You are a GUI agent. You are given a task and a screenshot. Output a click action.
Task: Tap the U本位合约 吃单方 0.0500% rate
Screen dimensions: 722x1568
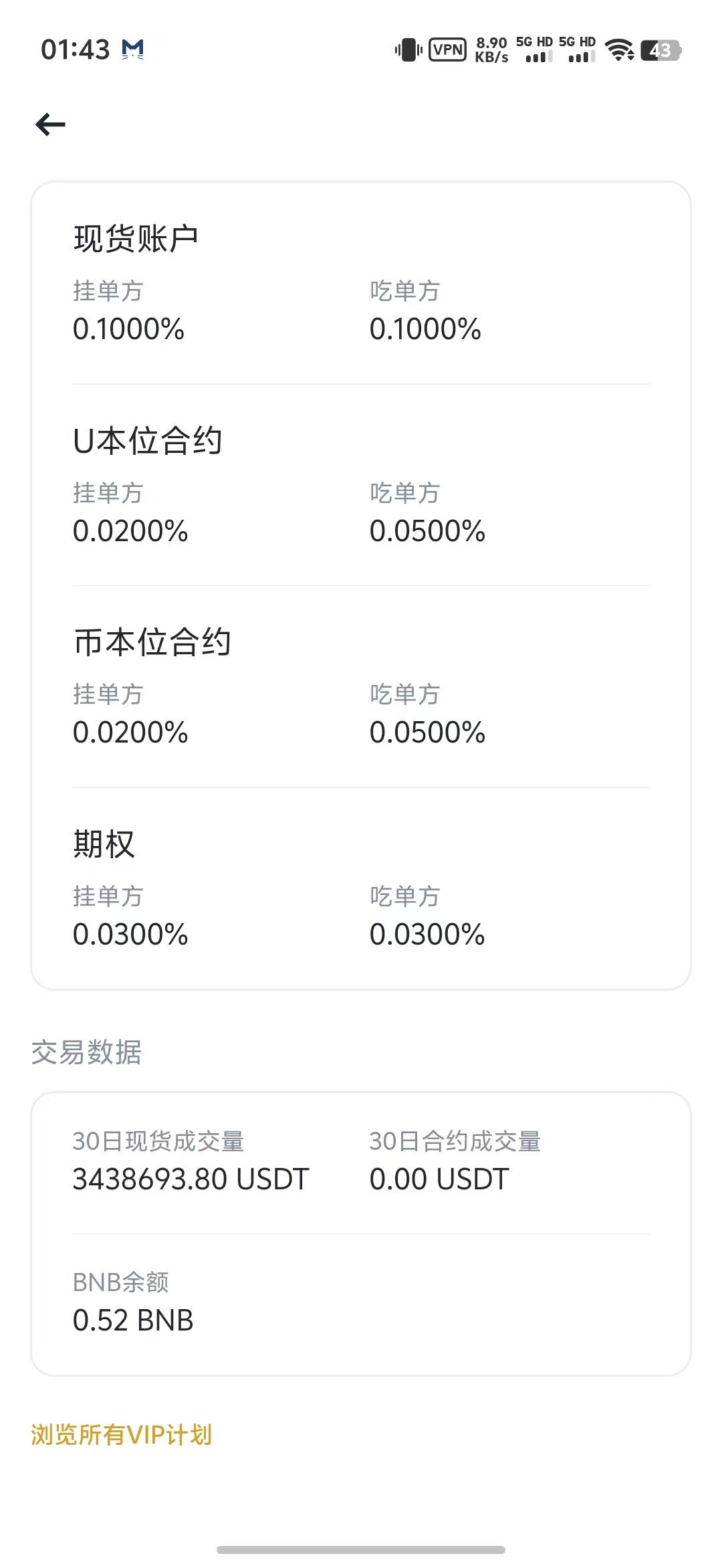(427, 531)
